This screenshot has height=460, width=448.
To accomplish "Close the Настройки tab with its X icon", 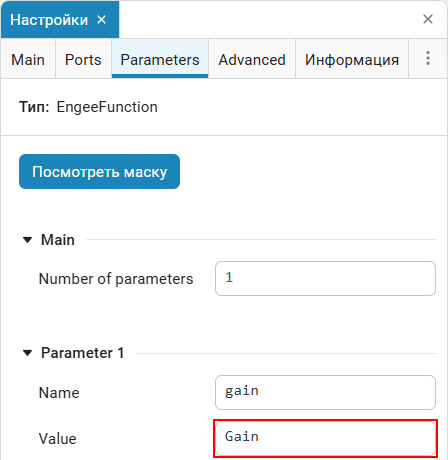I will (x=101, y=20).
